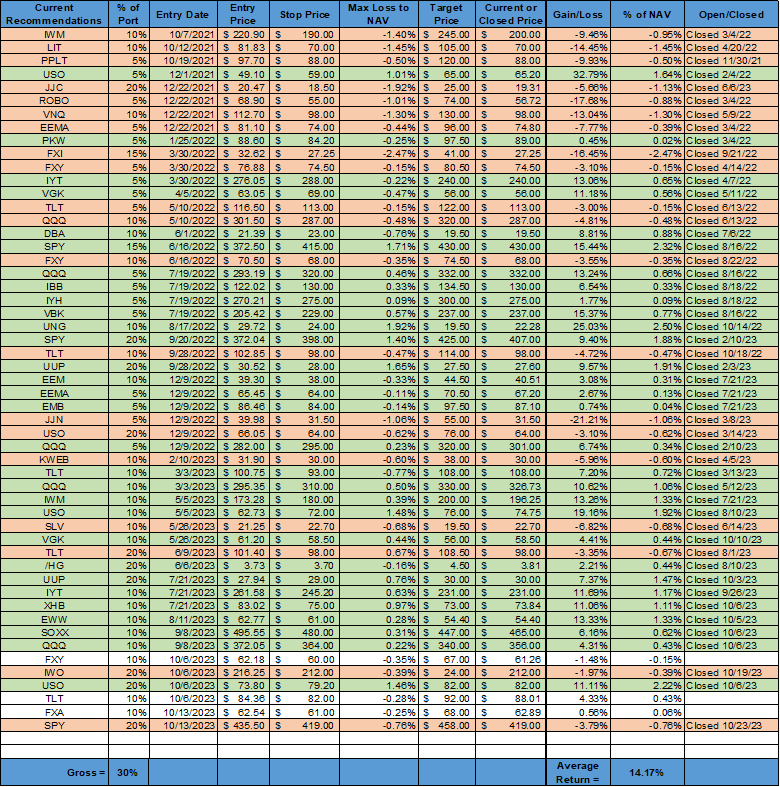Click the $ 495.55 entry price

(243, 632)
